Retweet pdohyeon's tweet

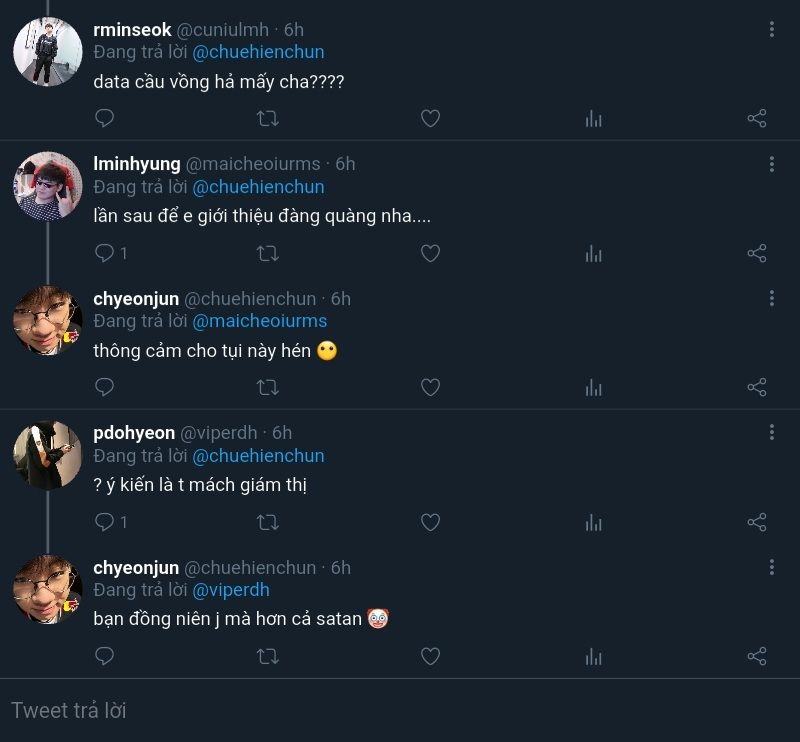(x=267, y=522)
